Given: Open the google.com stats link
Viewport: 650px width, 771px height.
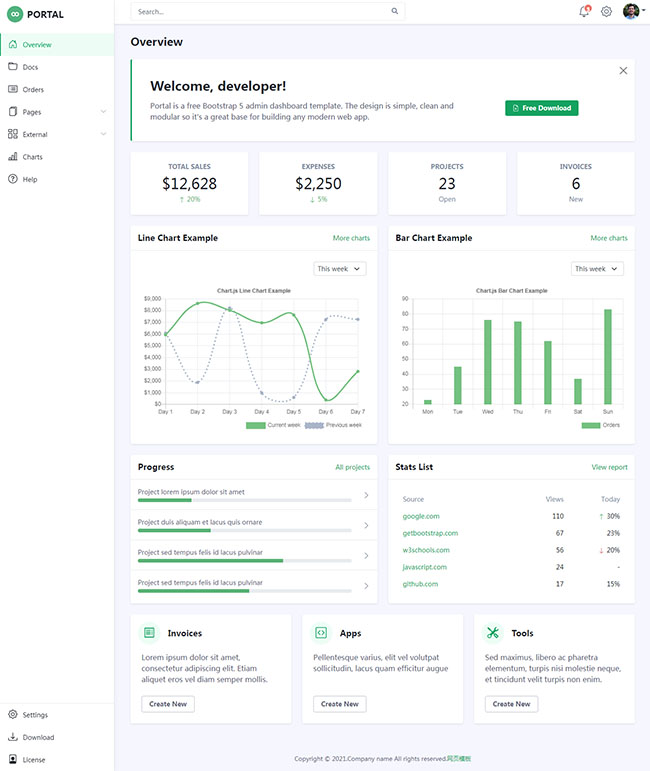Looking at the screenshot, I should [421, 516].
